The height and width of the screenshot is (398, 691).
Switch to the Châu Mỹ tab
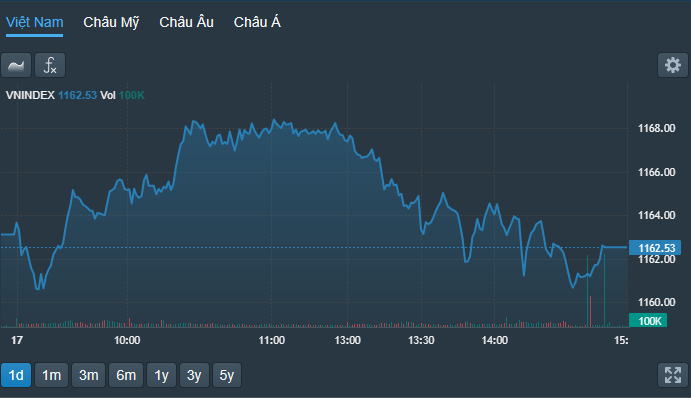point(111,22)
